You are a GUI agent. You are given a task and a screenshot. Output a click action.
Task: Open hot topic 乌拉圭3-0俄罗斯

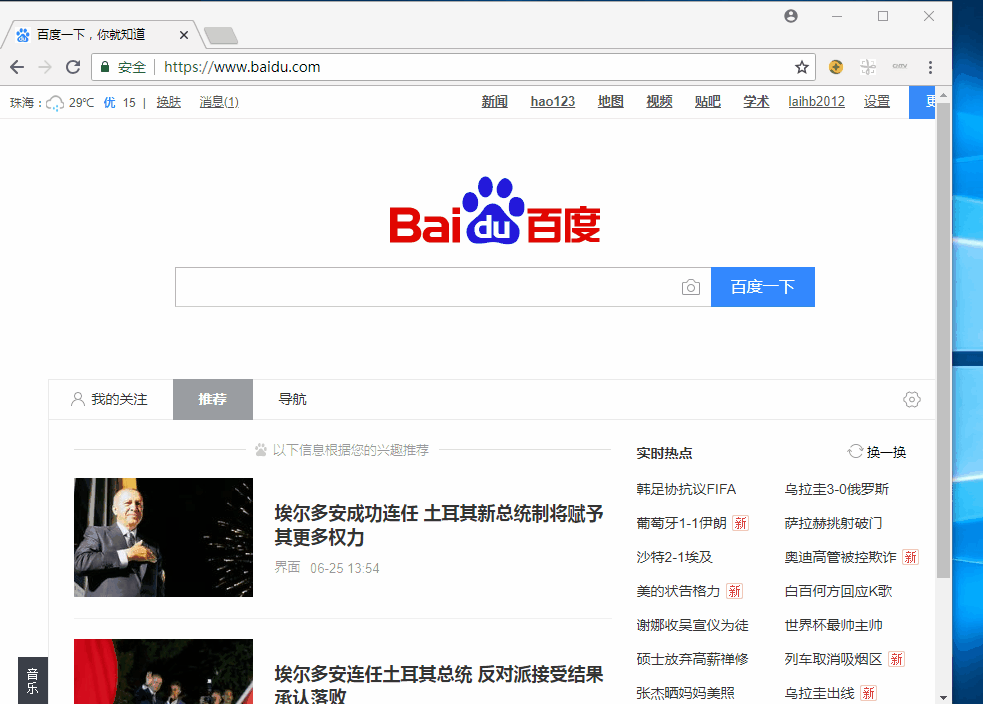(836, 489)
